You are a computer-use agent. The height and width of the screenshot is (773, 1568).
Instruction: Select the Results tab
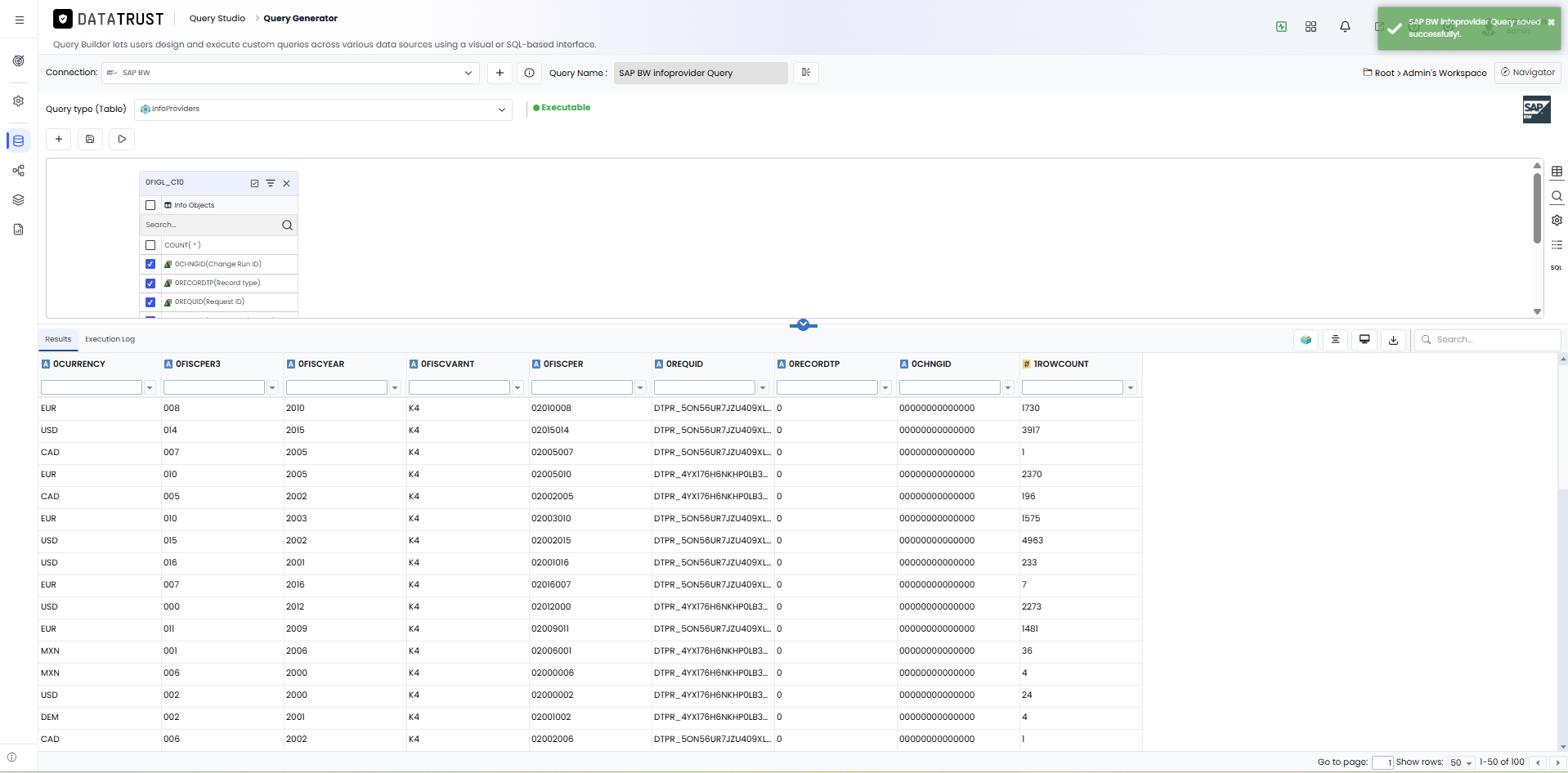58,339
